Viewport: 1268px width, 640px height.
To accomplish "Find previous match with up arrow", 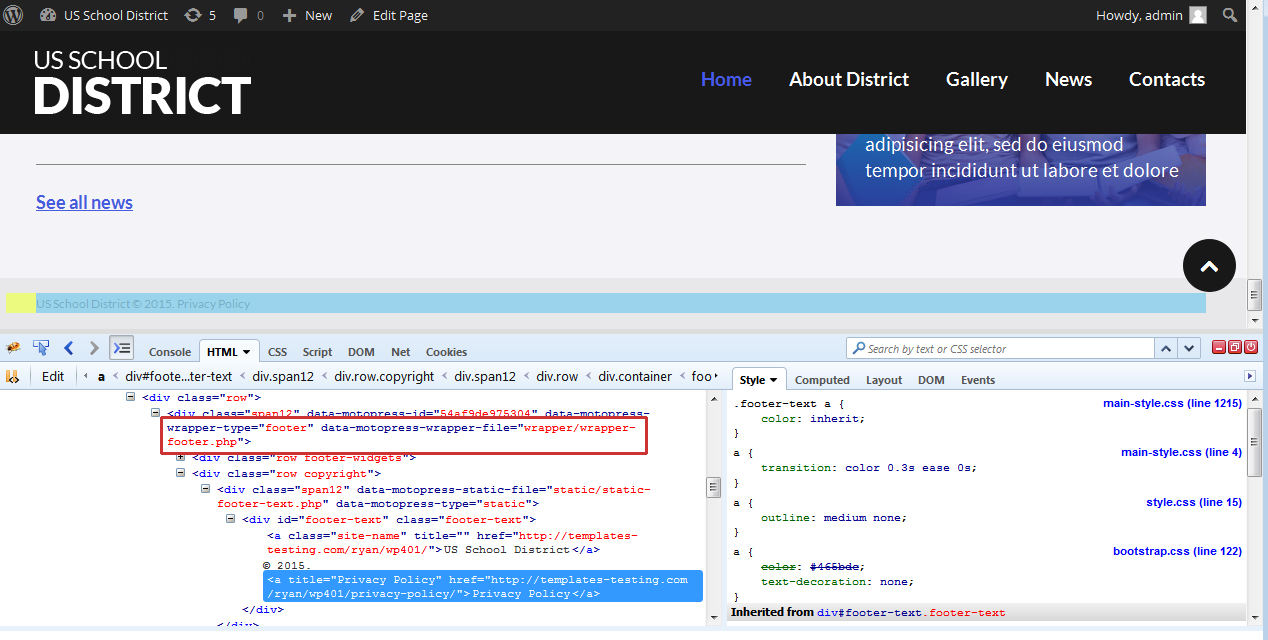I will [x=1166, y=348].
